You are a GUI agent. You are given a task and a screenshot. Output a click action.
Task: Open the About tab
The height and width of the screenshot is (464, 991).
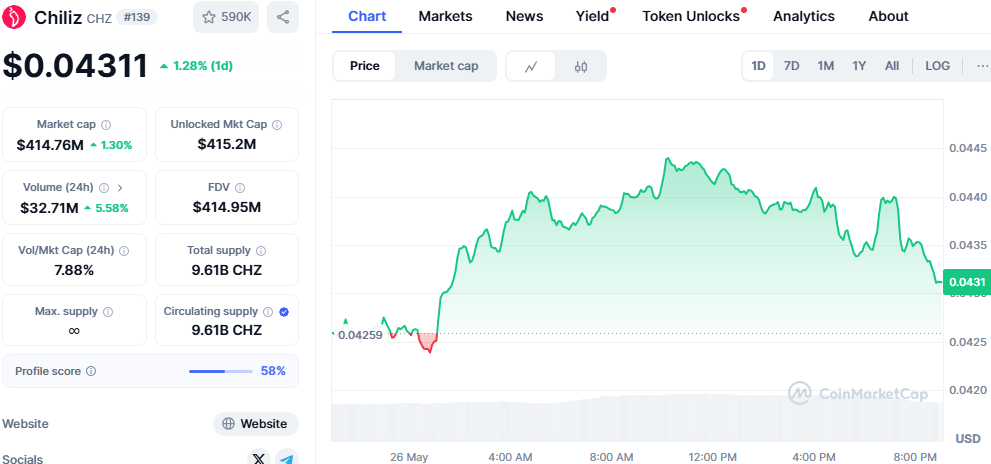click(889, 16)
